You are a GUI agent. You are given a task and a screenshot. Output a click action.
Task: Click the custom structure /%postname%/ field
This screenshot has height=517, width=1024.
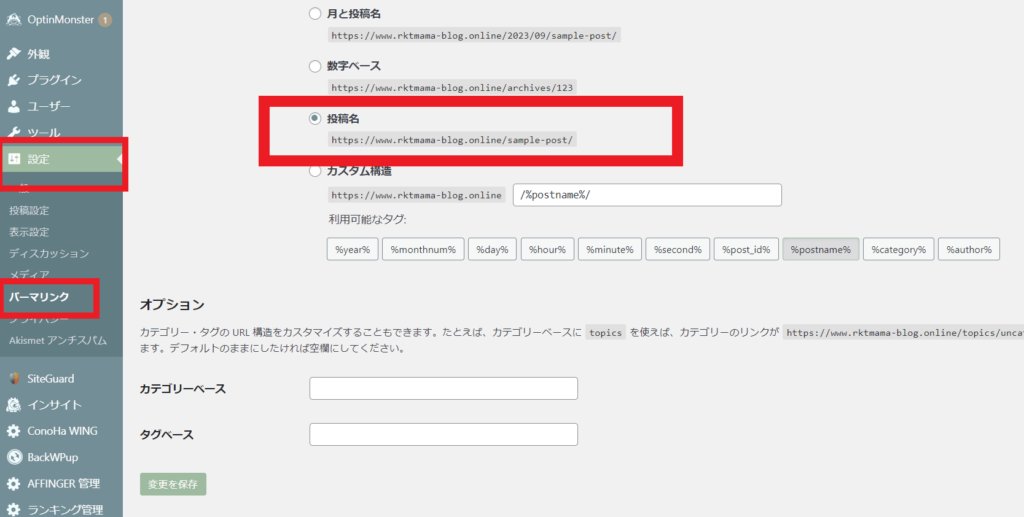(x=646, y=194)
